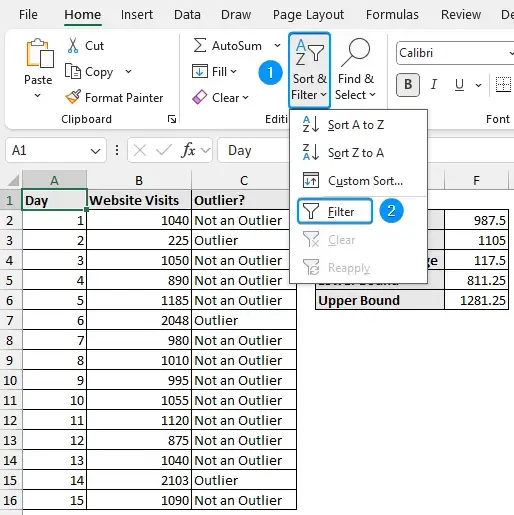
Task: Expand the Paste options arrow
Action: tap(38, 96)
